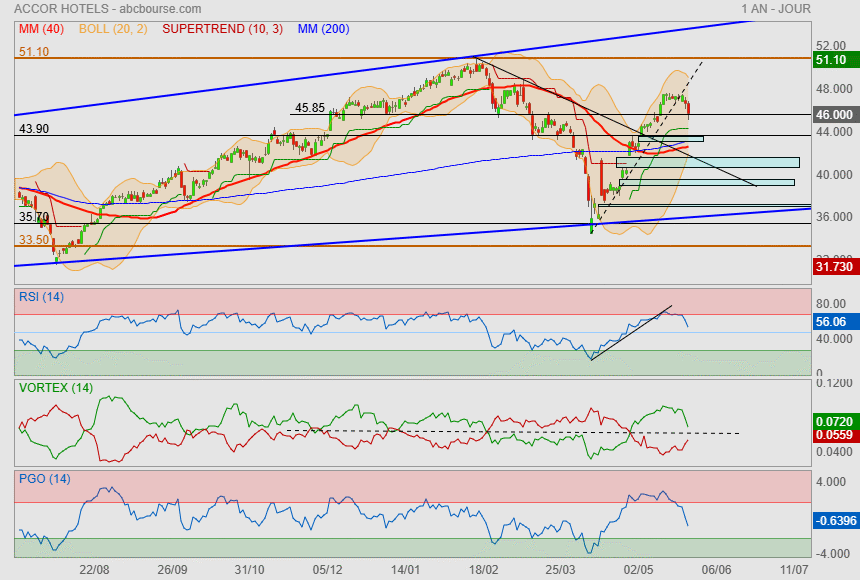Click the Vortex 0.1200 axis value

834,383
